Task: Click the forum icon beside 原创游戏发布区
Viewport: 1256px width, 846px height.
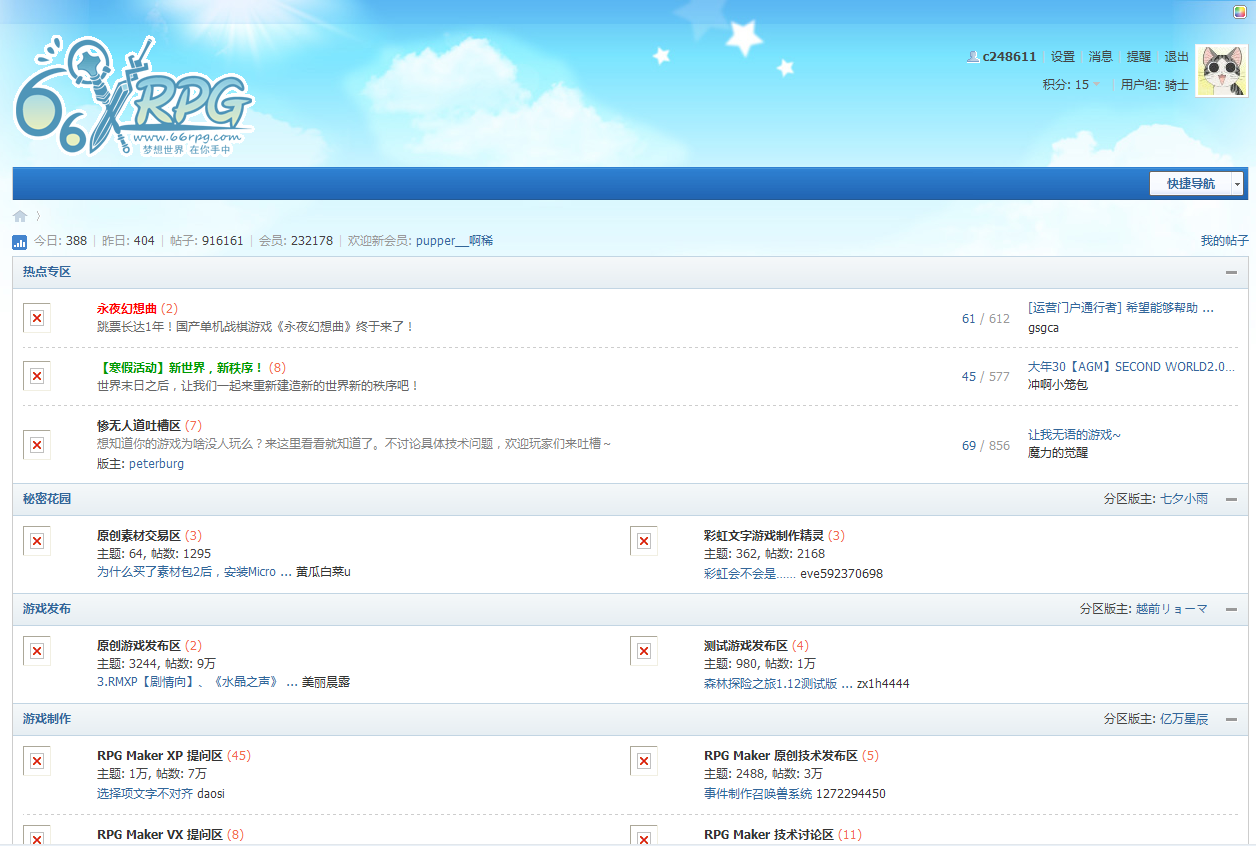Action: (x=37, y=651)
